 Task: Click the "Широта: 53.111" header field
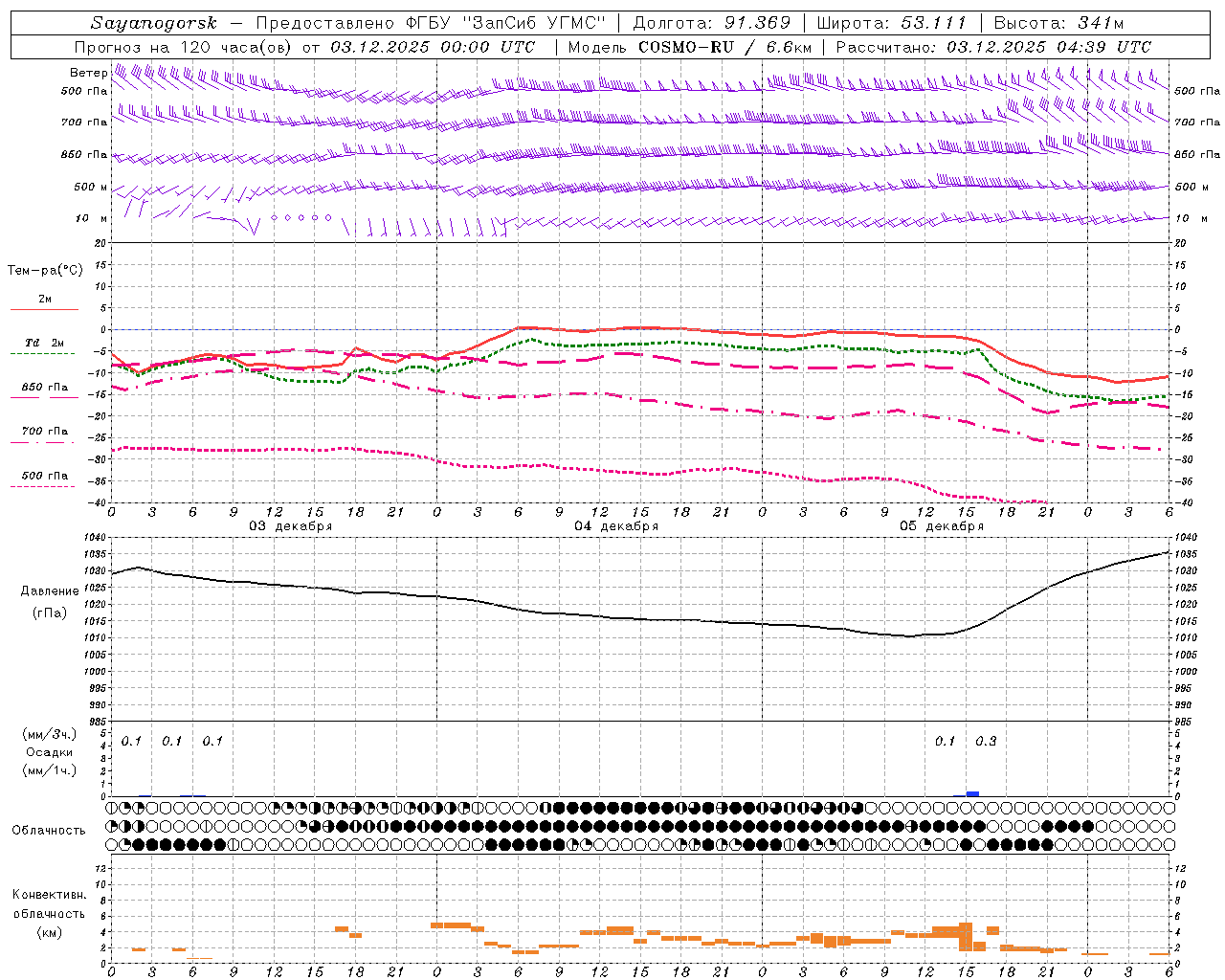click(x=892, y=23)
